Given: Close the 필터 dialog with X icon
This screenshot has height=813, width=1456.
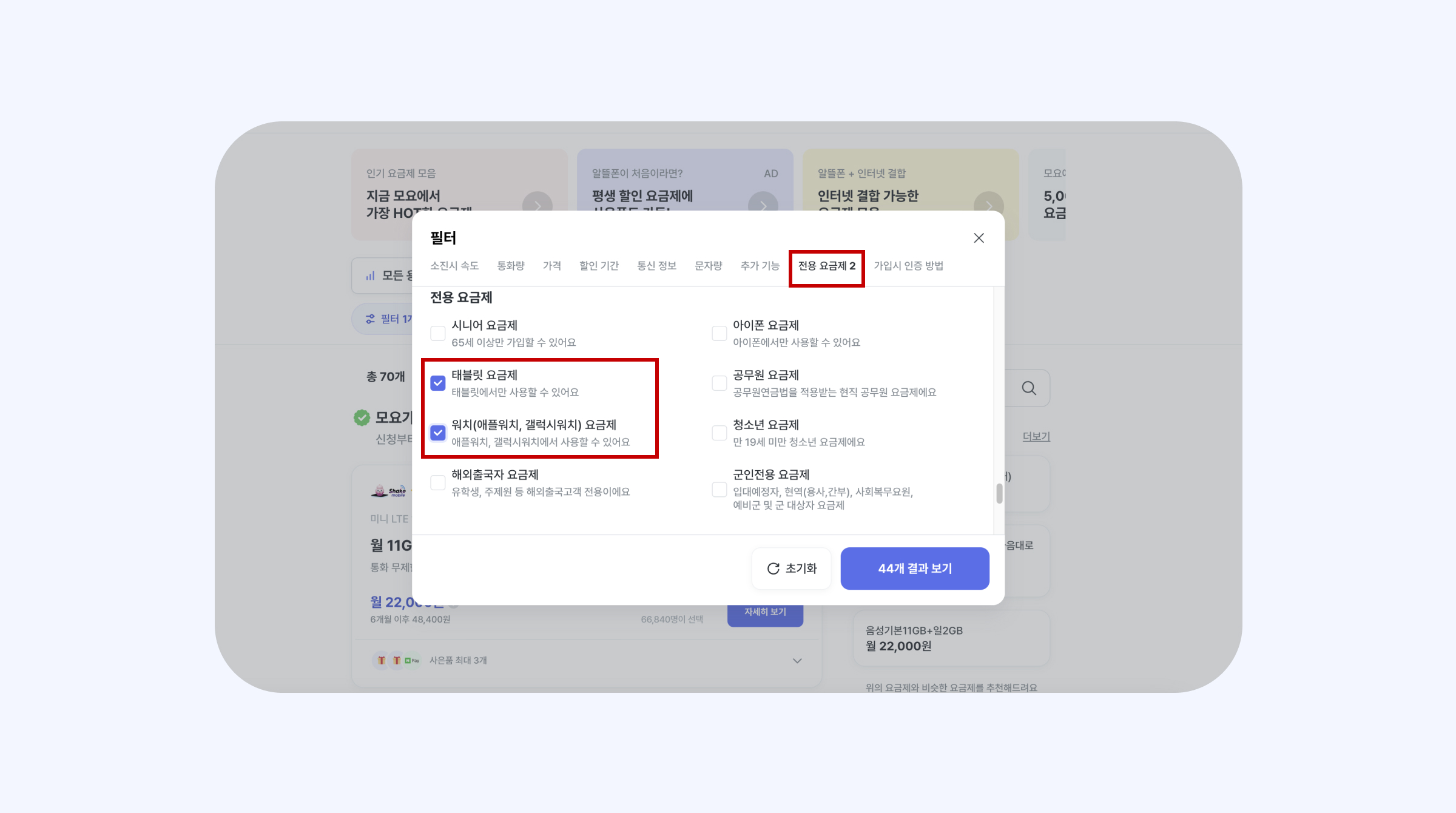Looking at the screenshot, I should pyautogui.click(x=979, y=238).
